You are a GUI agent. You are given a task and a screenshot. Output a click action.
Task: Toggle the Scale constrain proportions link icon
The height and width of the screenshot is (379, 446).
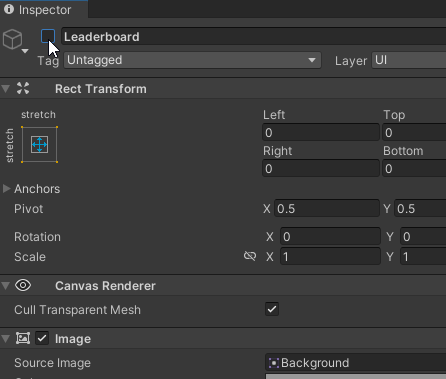click(x=250, y=256)
